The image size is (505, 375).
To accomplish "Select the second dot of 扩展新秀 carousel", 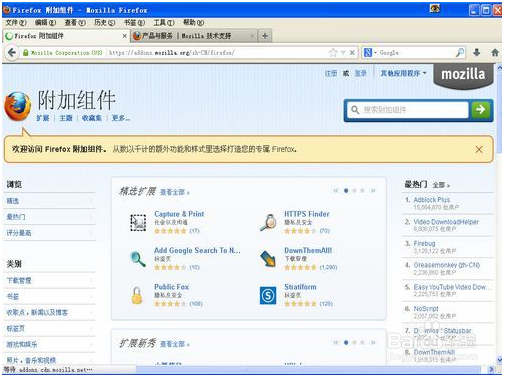I will pyautogui.click(x=354, y=342).
